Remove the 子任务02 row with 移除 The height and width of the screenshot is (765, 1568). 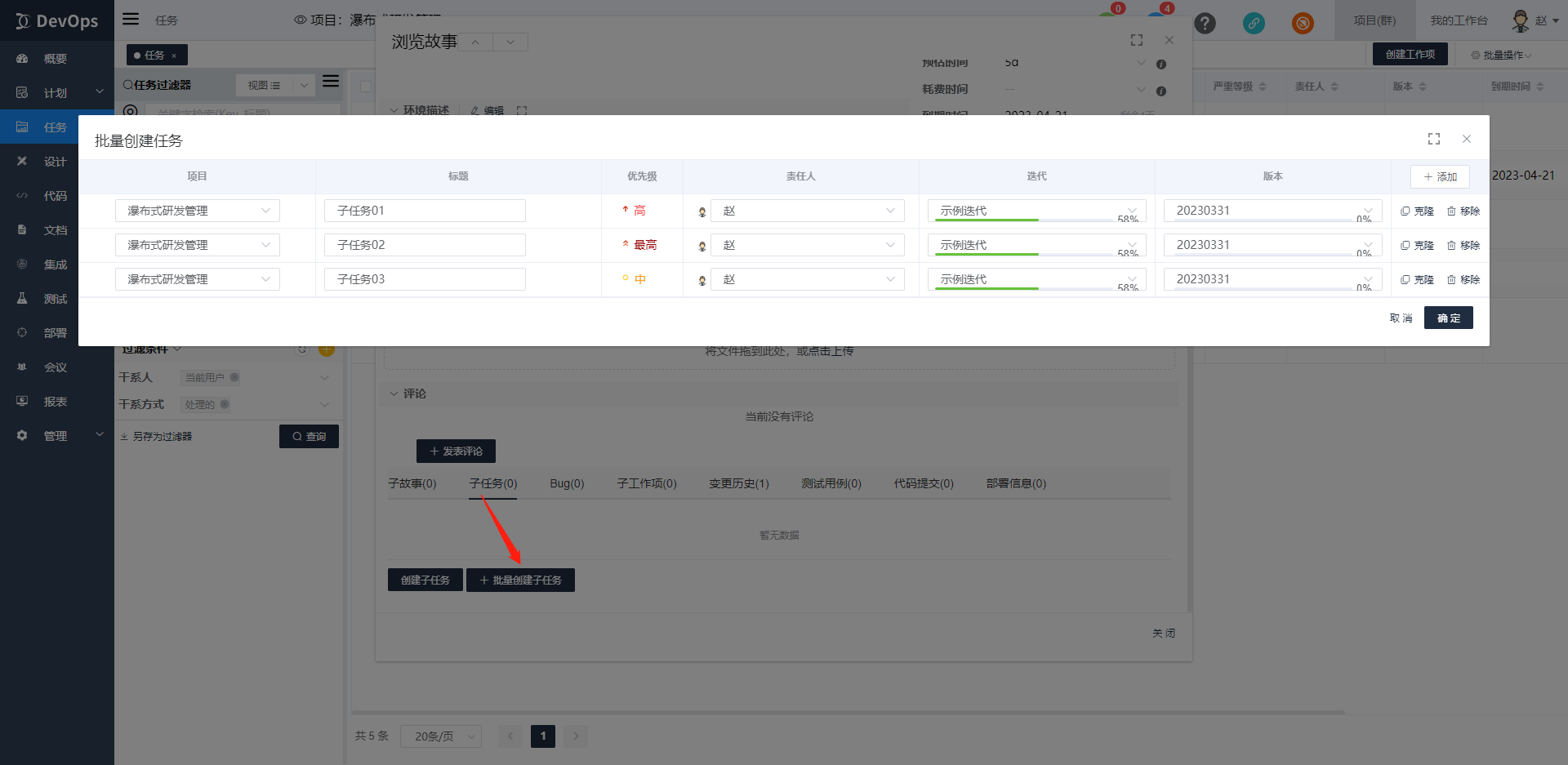coord(1463,245)
